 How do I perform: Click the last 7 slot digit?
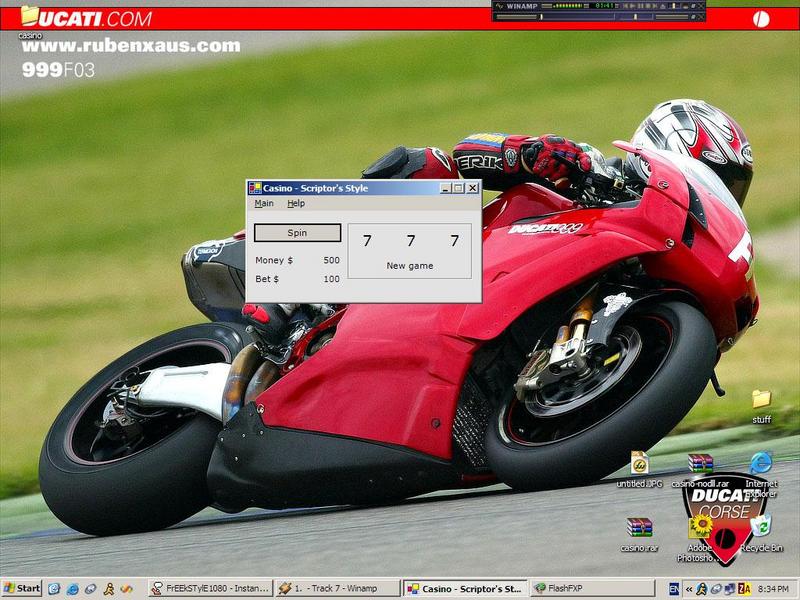pos(455,240)
